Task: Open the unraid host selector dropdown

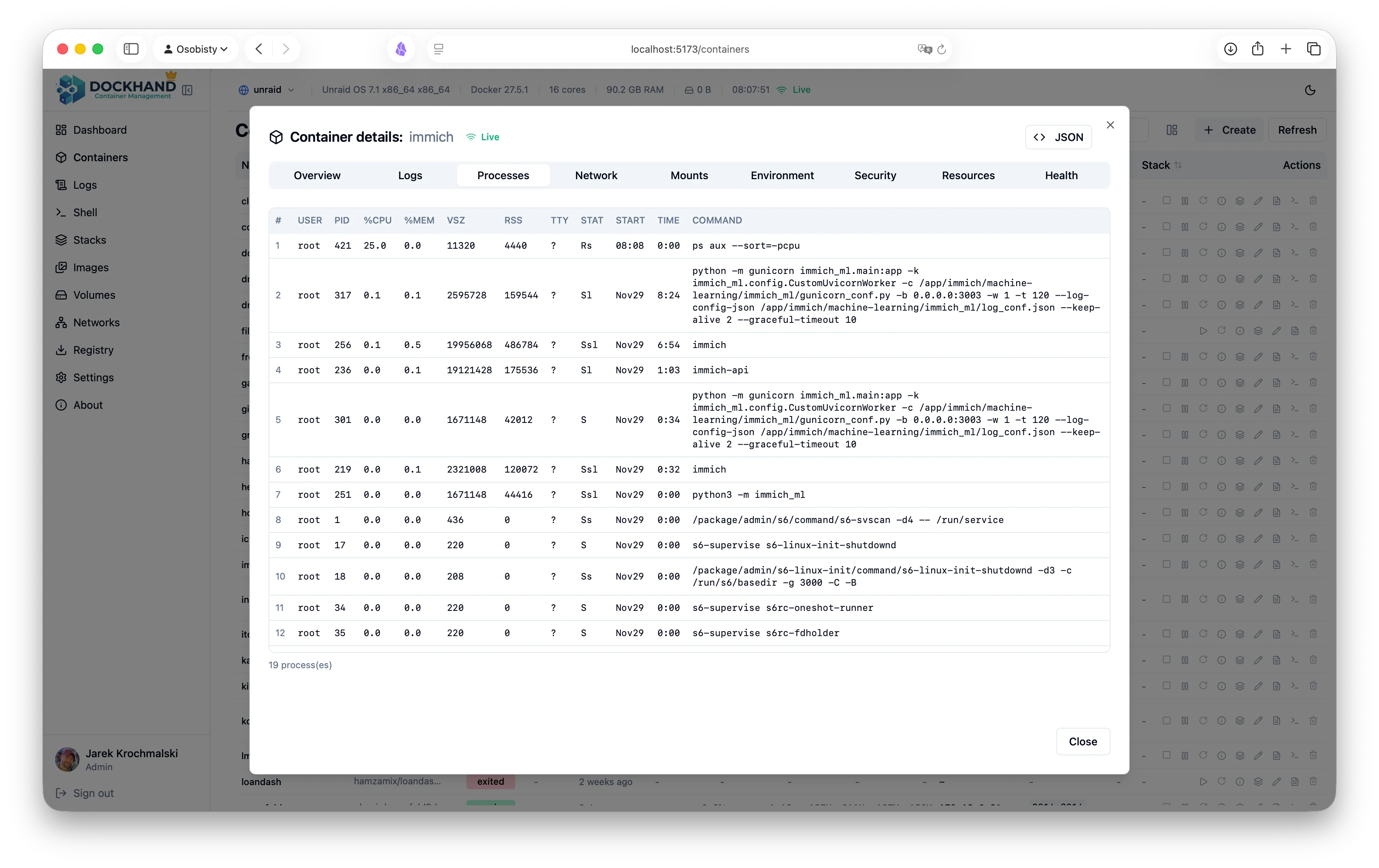Action: click(267, 90)
